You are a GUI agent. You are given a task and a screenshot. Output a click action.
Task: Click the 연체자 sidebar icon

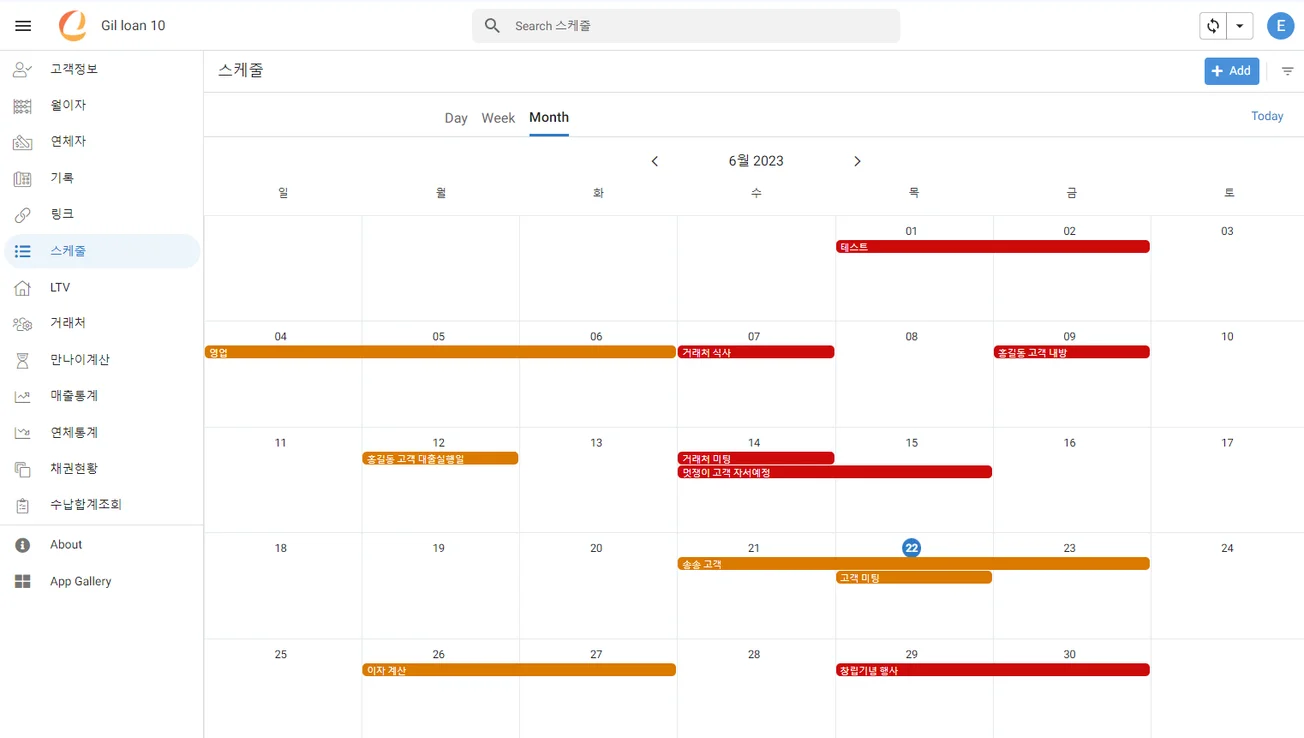[22, 142]
